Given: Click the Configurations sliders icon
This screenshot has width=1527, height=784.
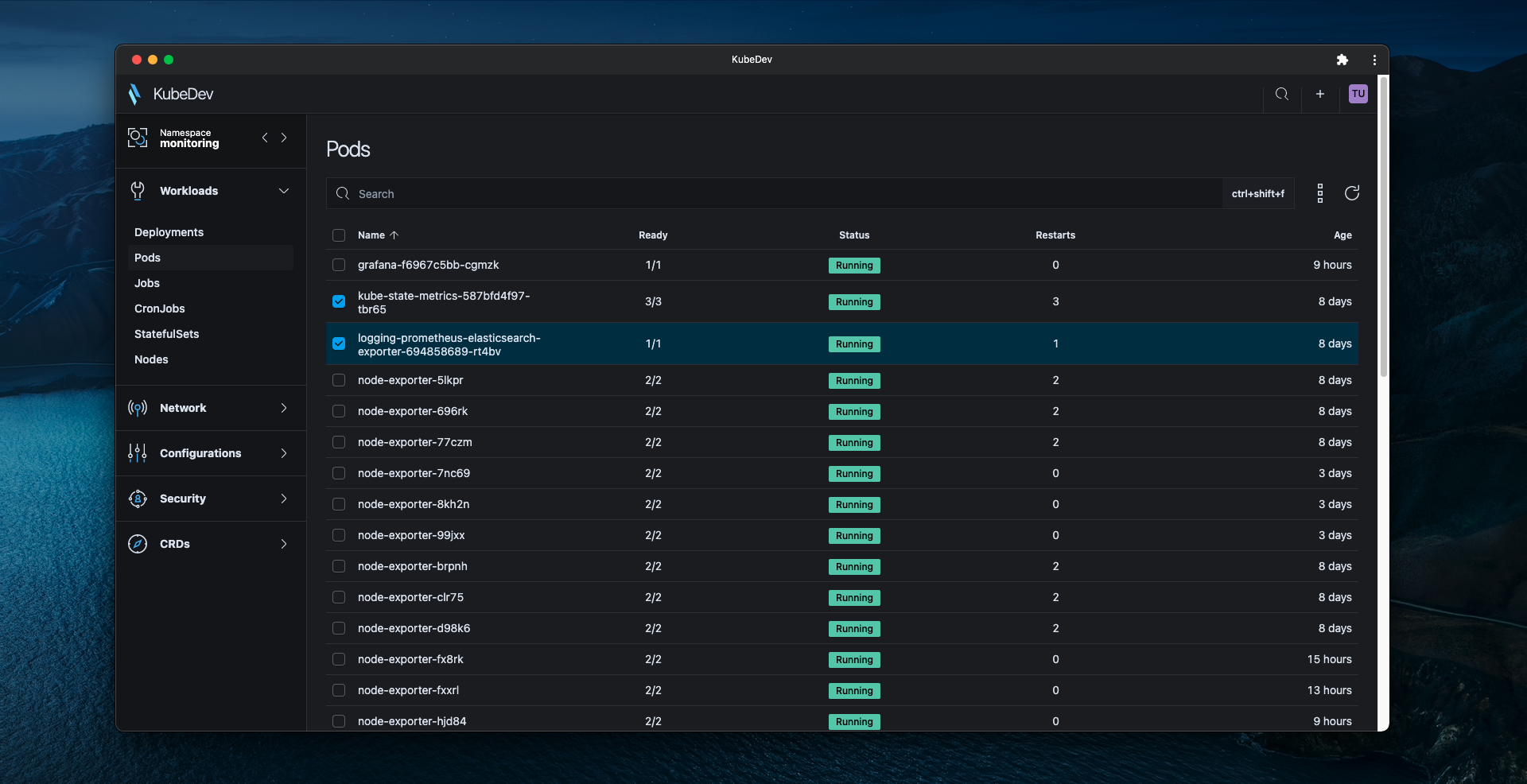Looking at the screenshot, I should pos(138,453).
